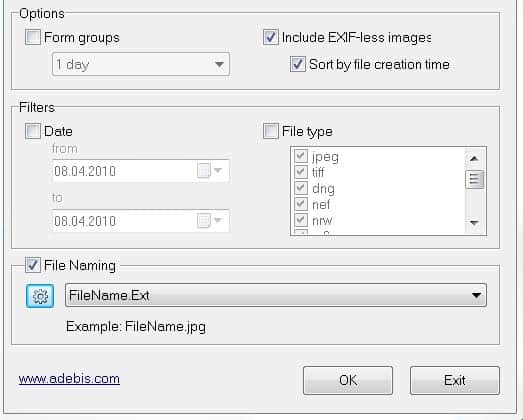This screenshot has height=420, width=523.
Task: Open the 'from' date dropdown arrow
Action: pyautogui.click(x=218, y=170)
